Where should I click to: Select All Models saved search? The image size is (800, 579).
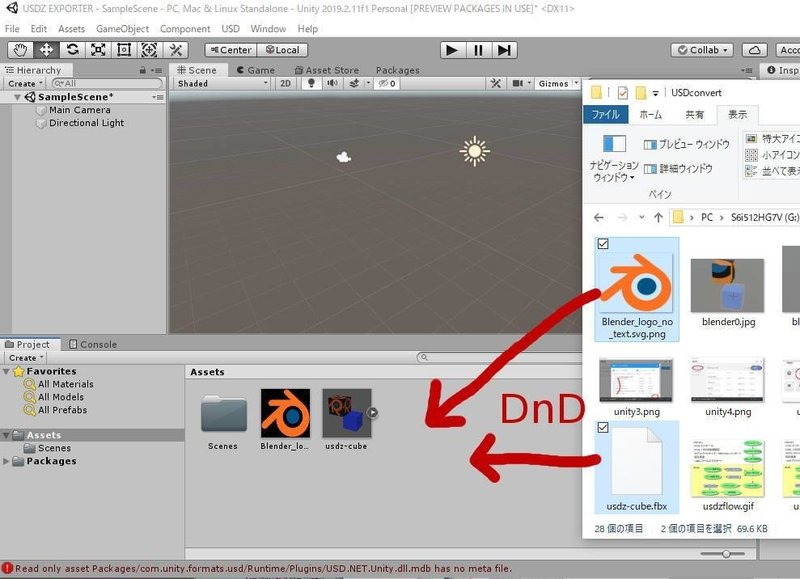(55, 397)
